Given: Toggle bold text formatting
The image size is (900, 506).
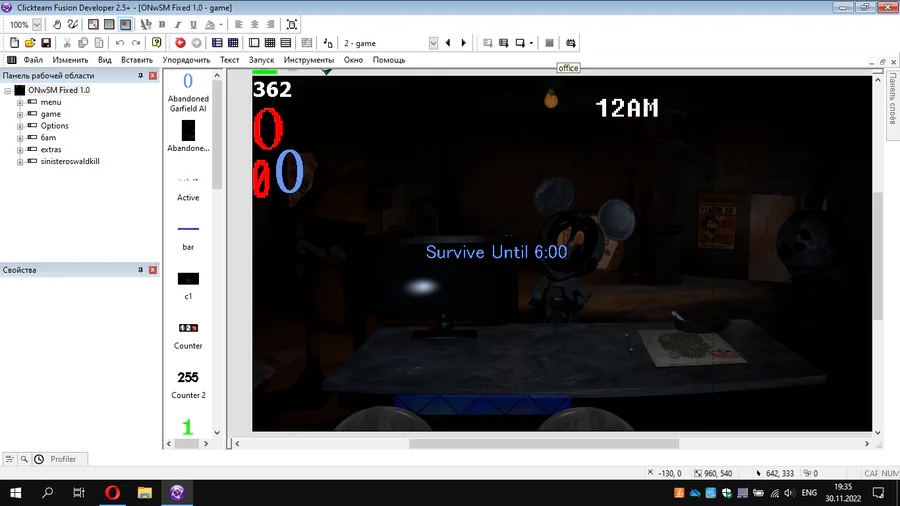Looking at the screenshot, I should (x=162, y=25).
